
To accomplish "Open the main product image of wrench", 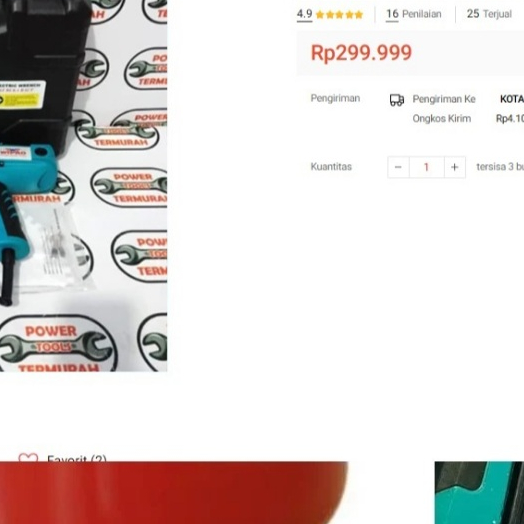I will [84, 185].
